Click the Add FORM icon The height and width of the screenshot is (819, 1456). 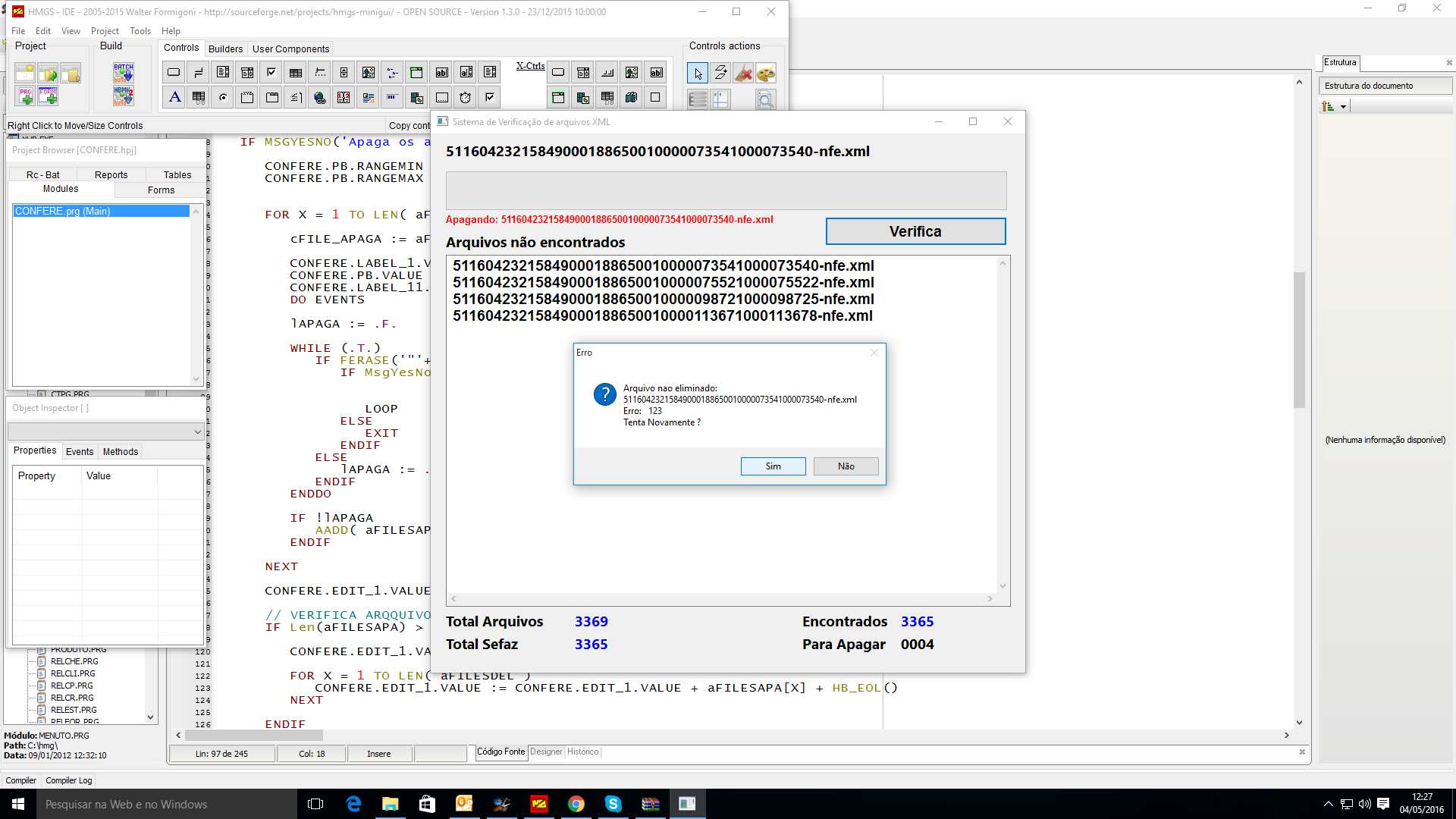[48, 96]
